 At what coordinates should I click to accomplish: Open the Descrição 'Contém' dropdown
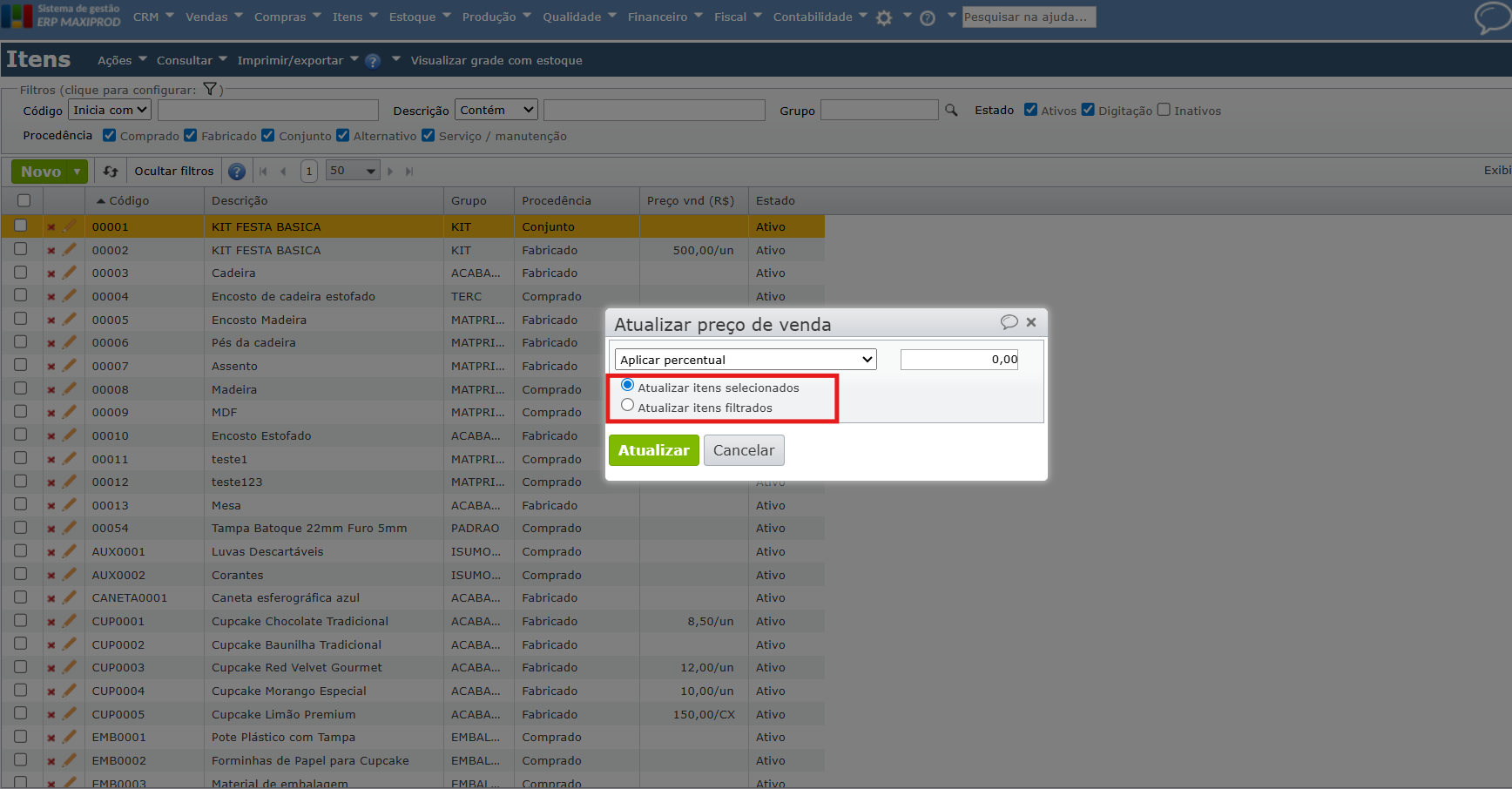point(496,110)
